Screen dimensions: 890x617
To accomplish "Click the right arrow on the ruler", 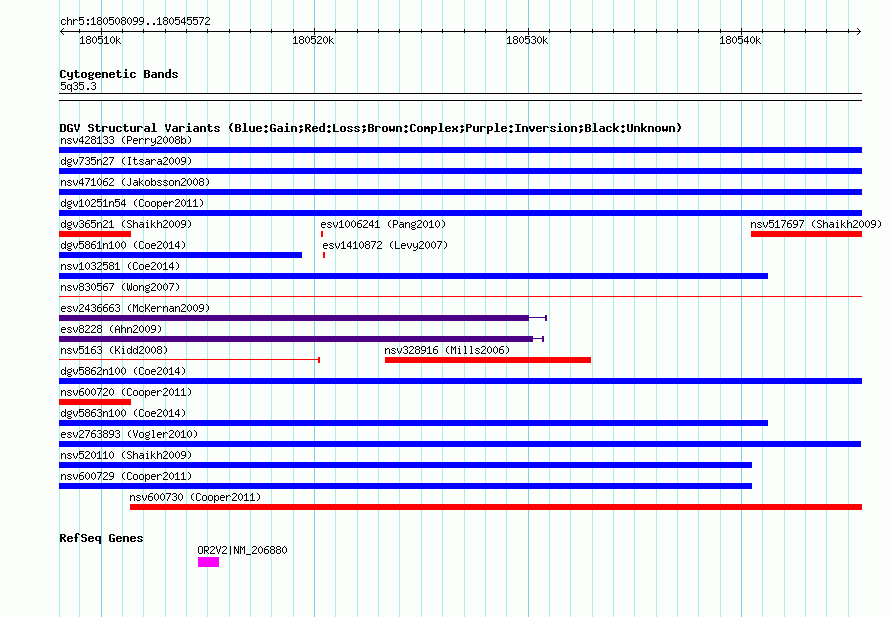I will tap(859, 31).
